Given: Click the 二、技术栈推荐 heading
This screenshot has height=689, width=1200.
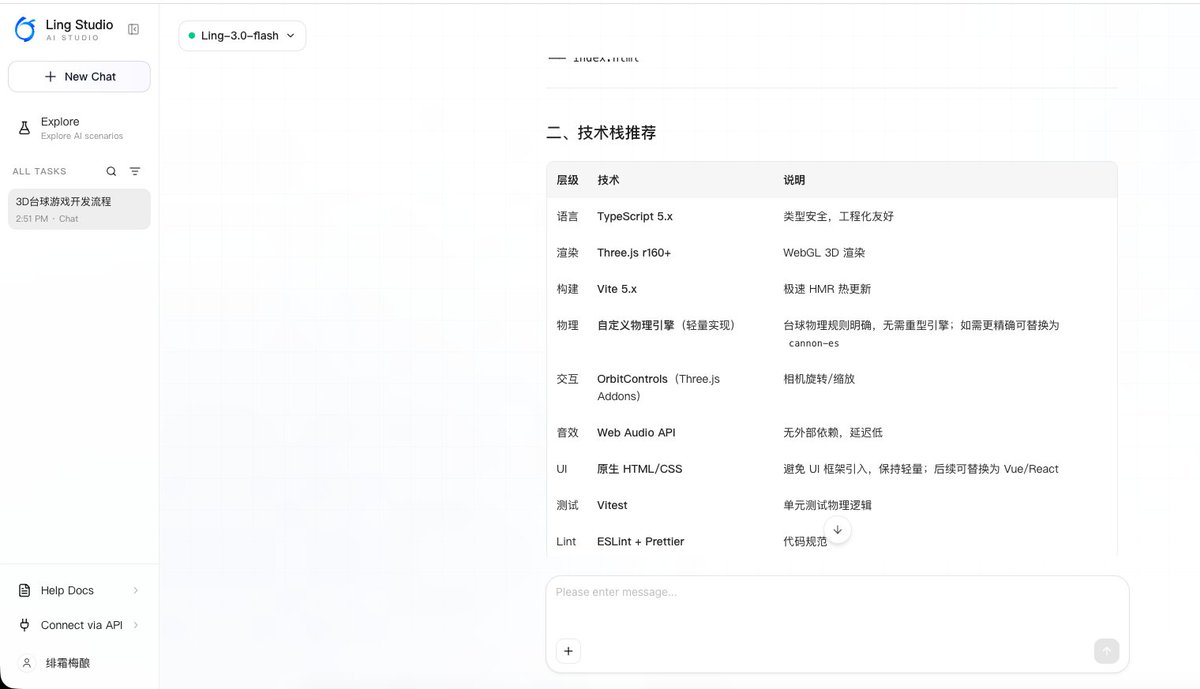Looking at the screenshot, I should pyautogui.click(x=601, y=133).
